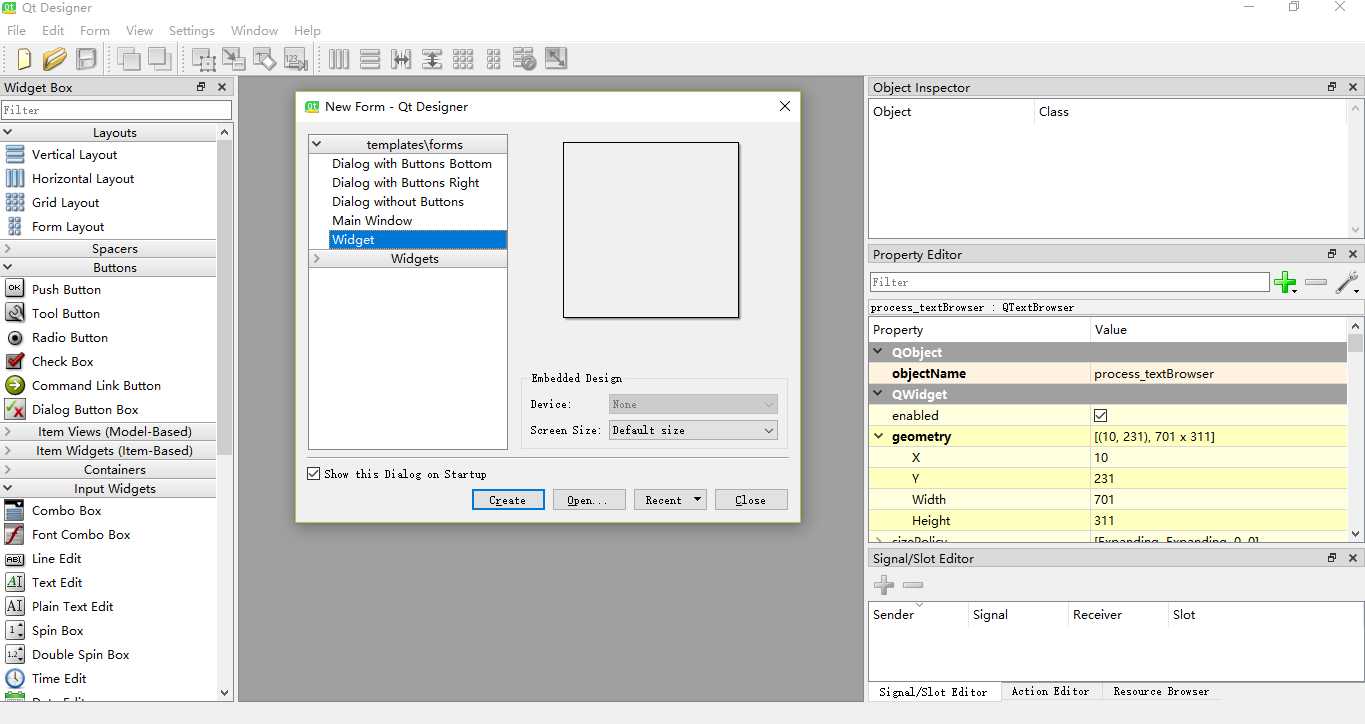This screenshot has width=1365, height=724.
Task: Click the Property Editor vertical scrollbar
Action: click(1356, 429)
